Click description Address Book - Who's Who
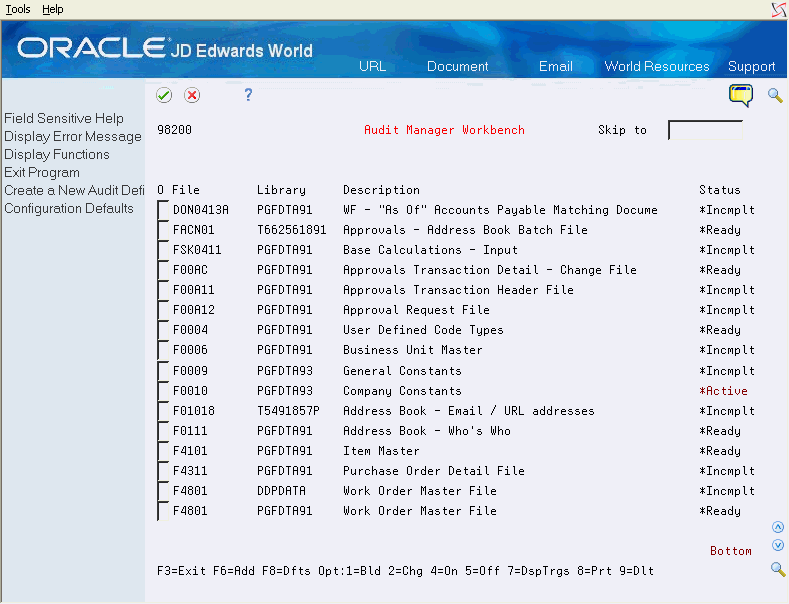789x604 pixels. coord(427,431)
